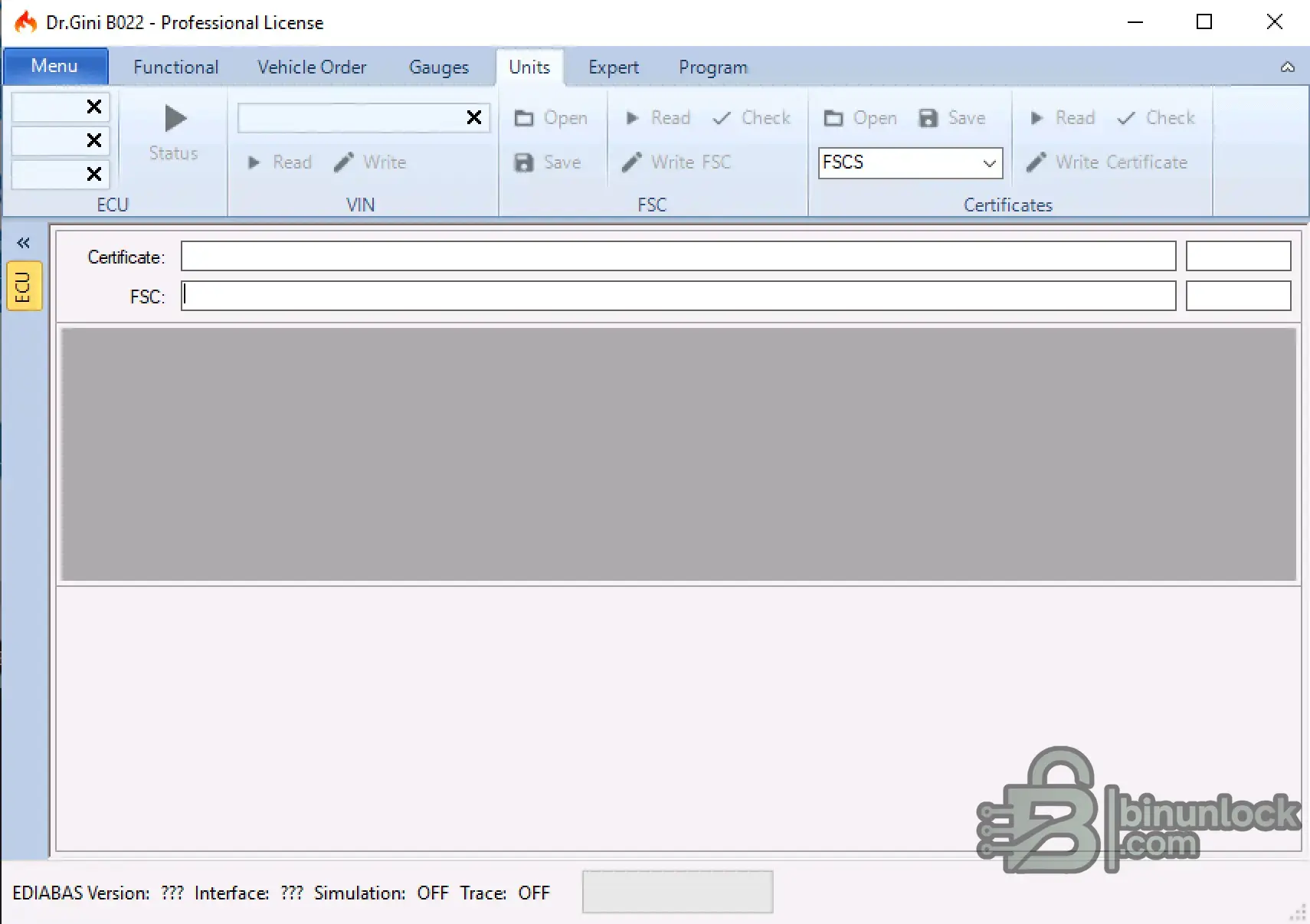Collapse the side panel with double chevron
The image size is (1310, 924).
(x=24, y=243)
